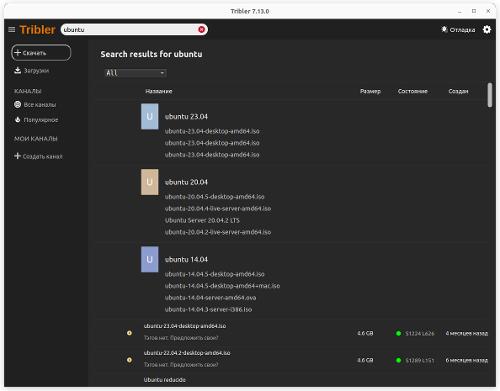The image size is (500, 391).
Task: Click the 6 месяцев назад creation date
Action: pyautogui.click(x=467, y=360)
